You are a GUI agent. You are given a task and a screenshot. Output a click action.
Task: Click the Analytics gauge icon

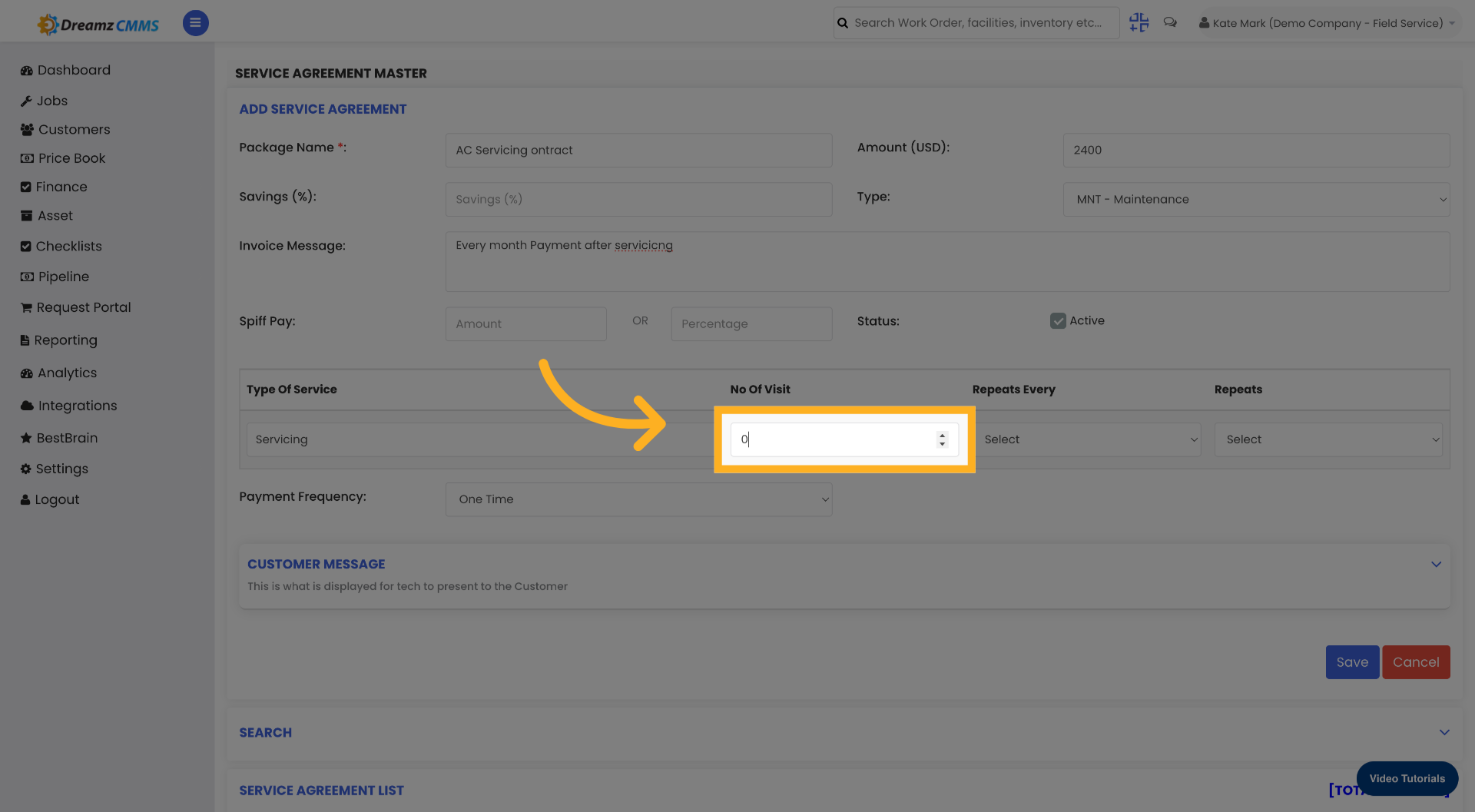pos(26,373)
